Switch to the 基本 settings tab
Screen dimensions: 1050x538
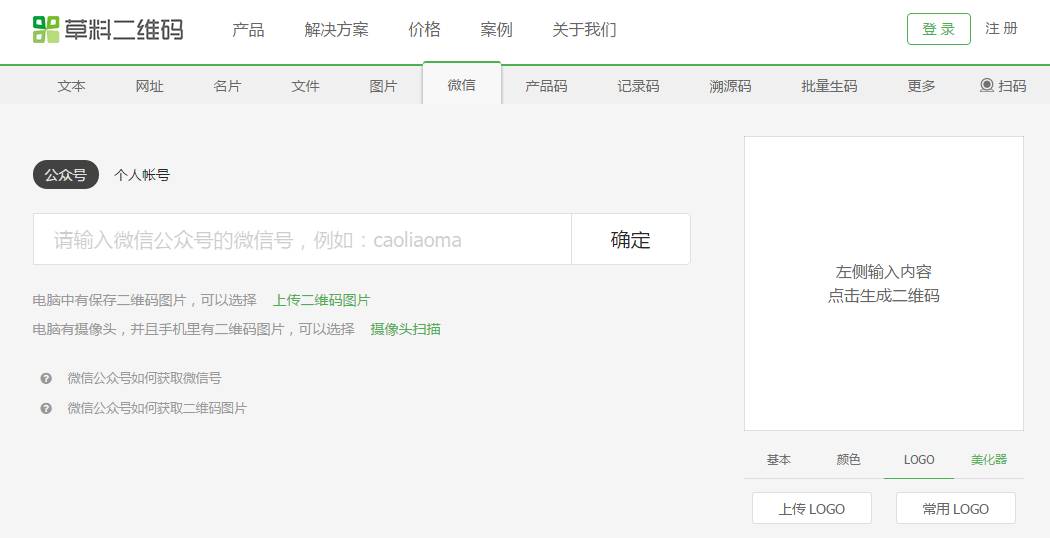pos(779,460)
